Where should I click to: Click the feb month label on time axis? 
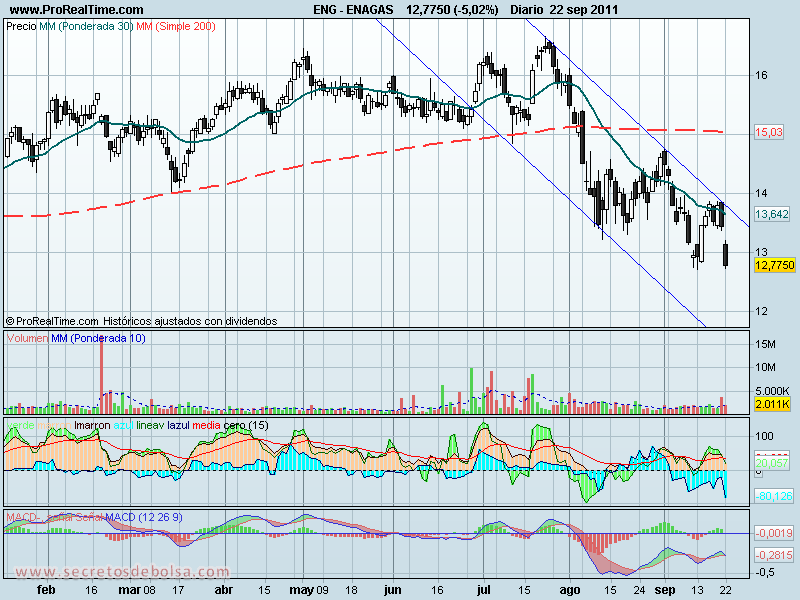pyautogui.click(x=46, y=590)
